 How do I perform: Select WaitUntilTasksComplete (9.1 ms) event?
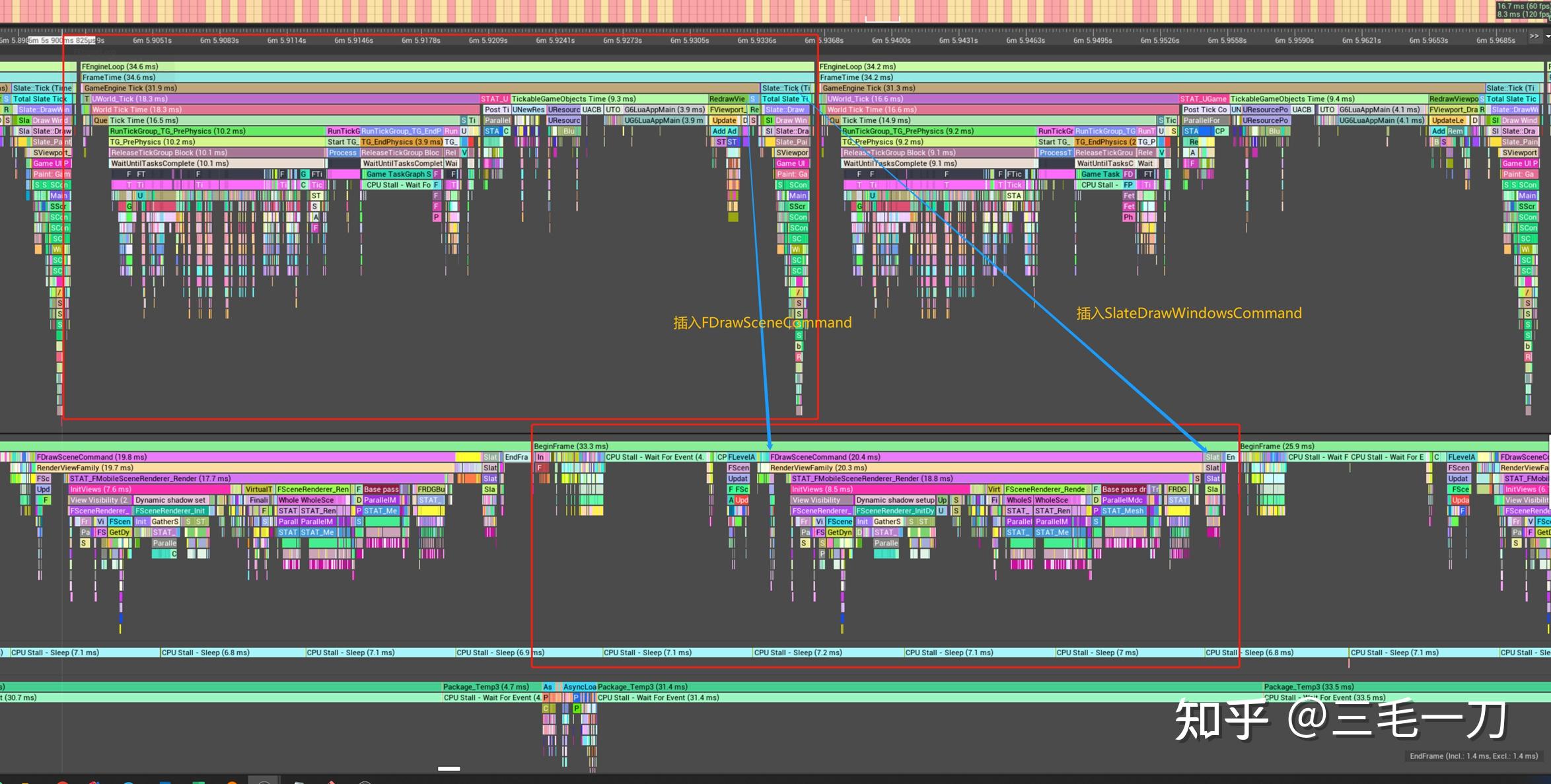925,164
